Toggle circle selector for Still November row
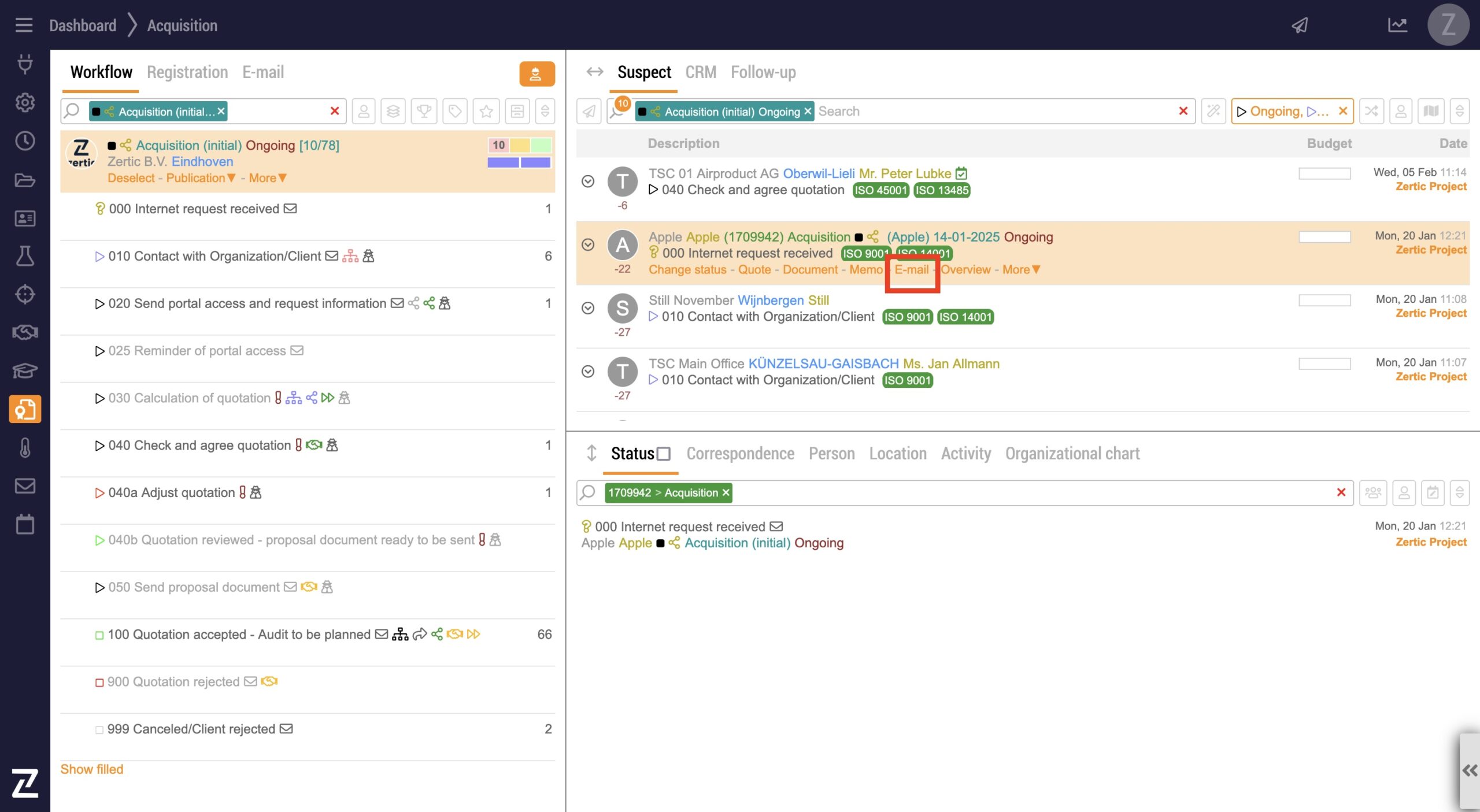This screenshot has height=812, width=1480. point(588,308)
